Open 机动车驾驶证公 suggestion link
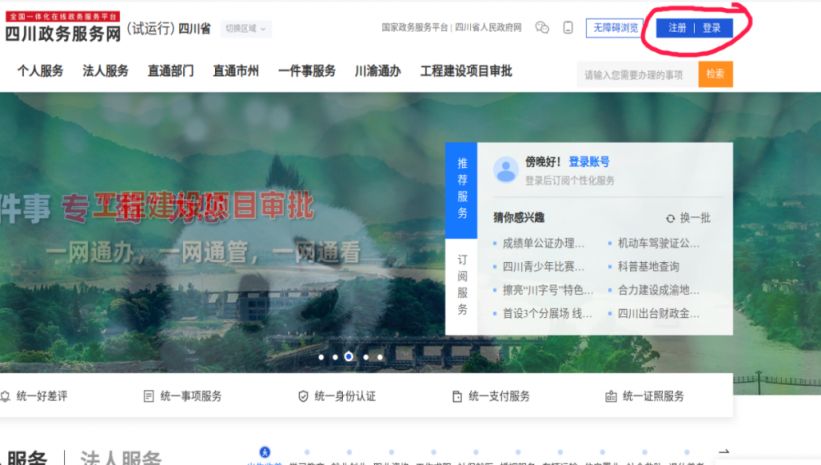Screen dimensions: 821x465 [658, 243]
